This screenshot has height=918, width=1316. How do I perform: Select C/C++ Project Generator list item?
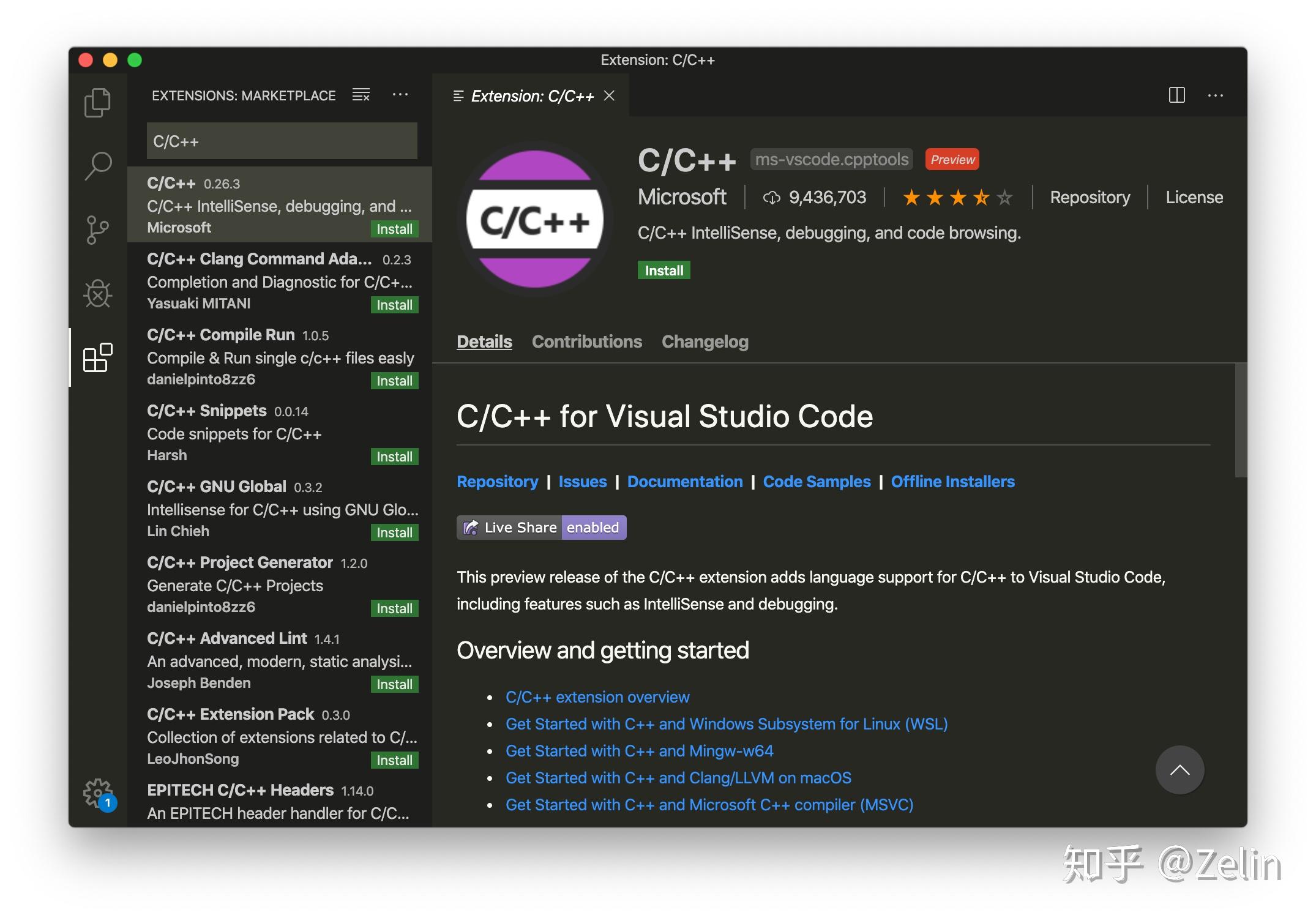(280, 584)
